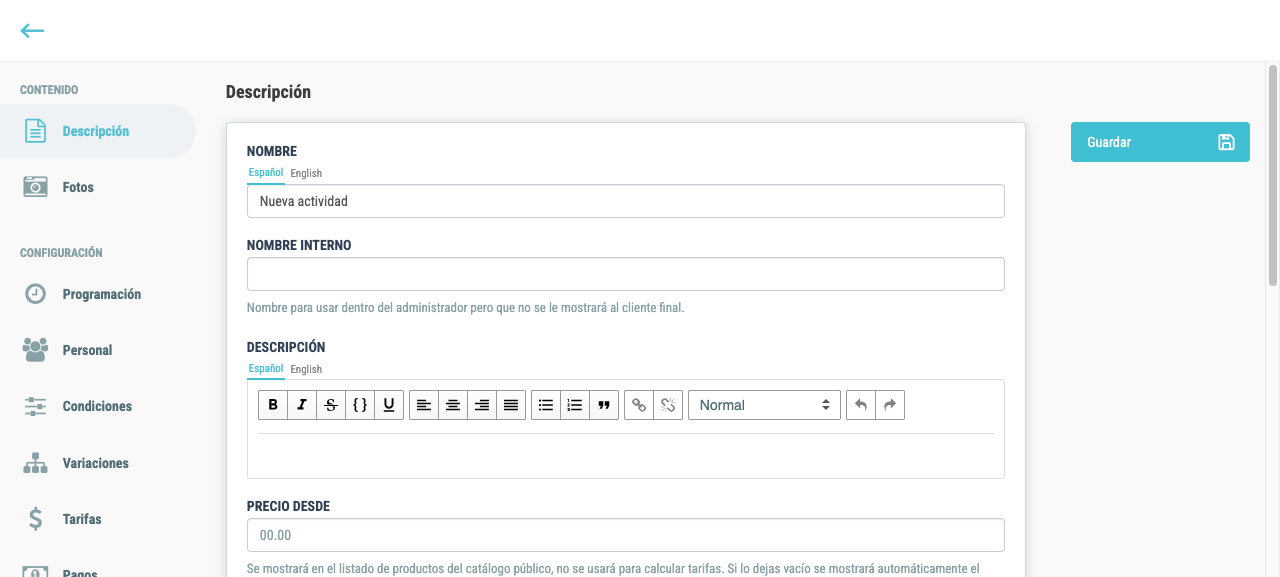
Task: Toggle strikethrough formatting in editor
Action: point(331,405)
